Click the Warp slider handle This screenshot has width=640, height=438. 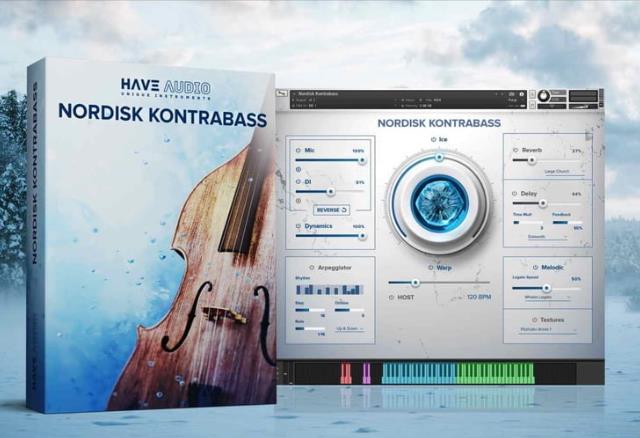(415, 282)
